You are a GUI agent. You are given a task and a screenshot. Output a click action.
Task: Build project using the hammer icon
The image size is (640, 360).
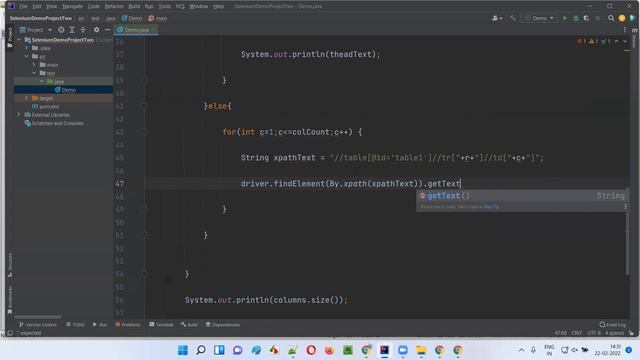[513, 18]
